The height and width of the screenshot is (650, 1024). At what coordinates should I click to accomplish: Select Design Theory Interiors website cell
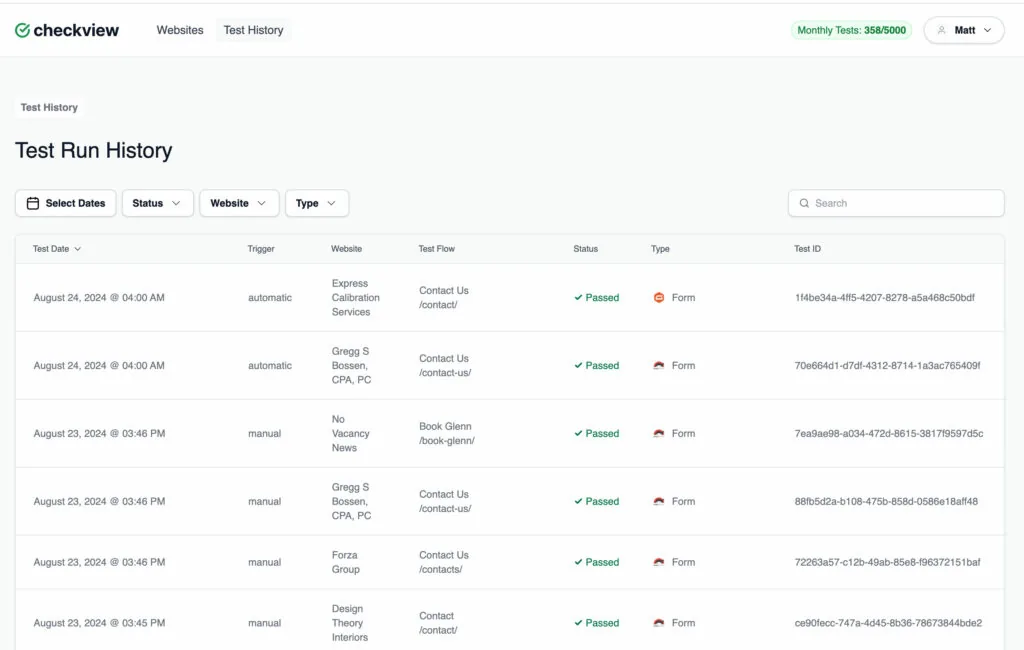pos(349,623)
